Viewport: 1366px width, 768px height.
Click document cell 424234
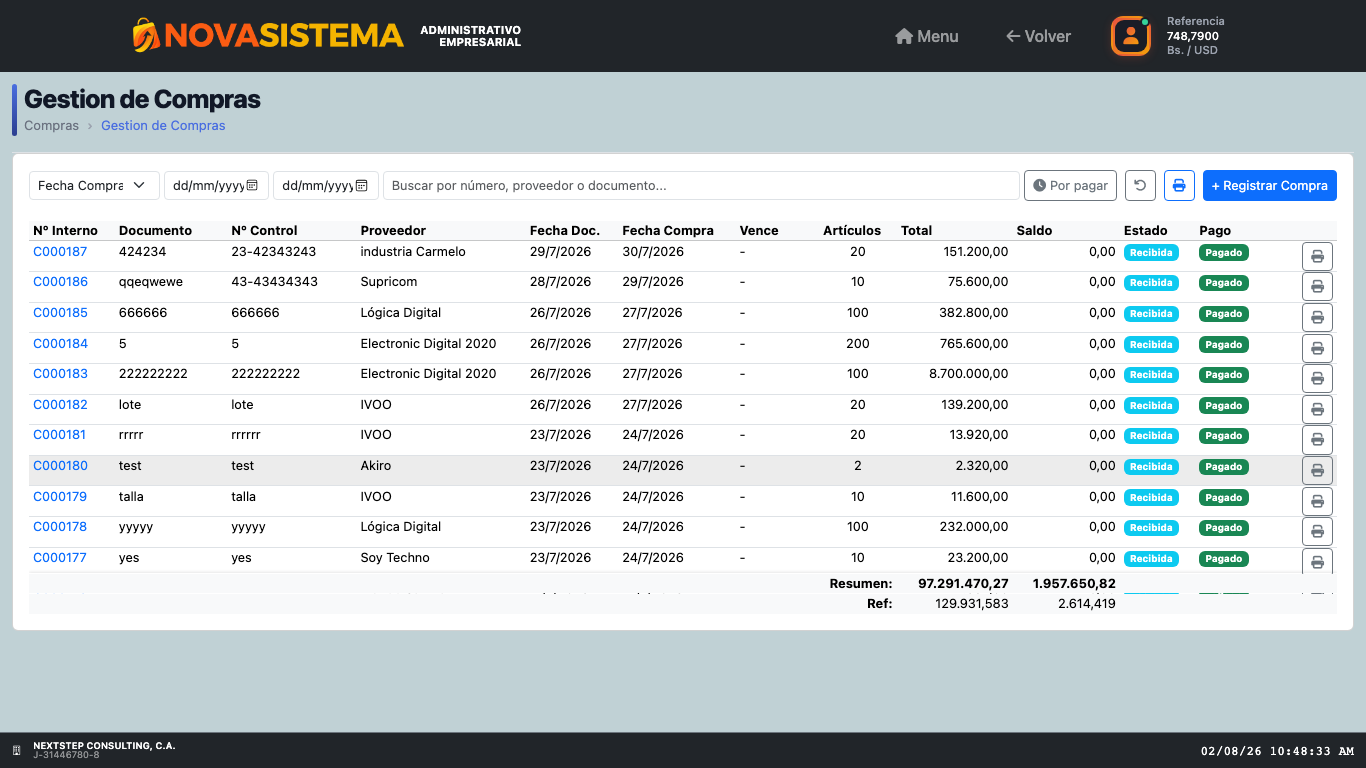pos(142,252)
